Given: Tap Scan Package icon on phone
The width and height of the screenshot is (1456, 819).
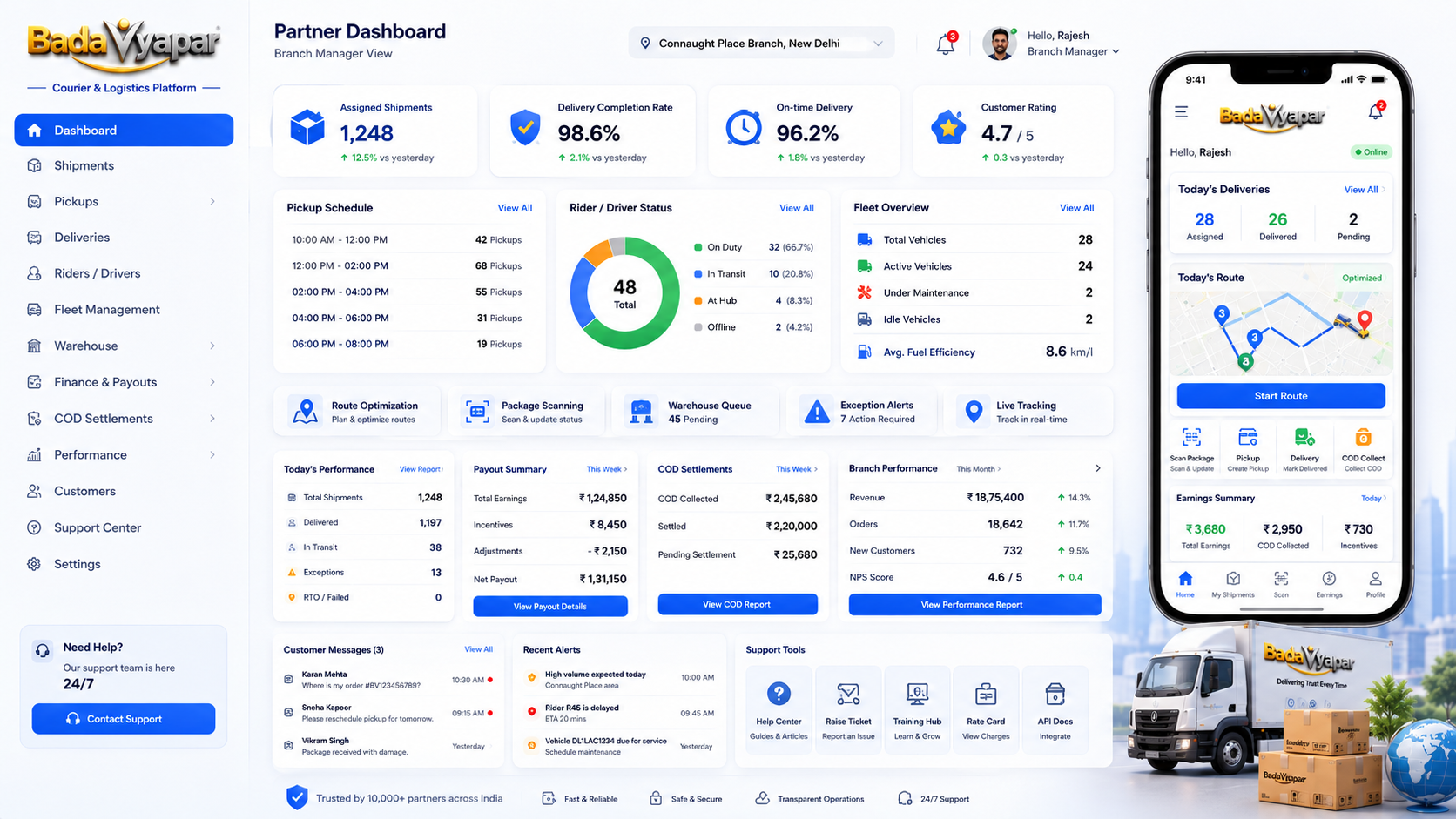Looking at the screenshot, I should [1191, 437].
